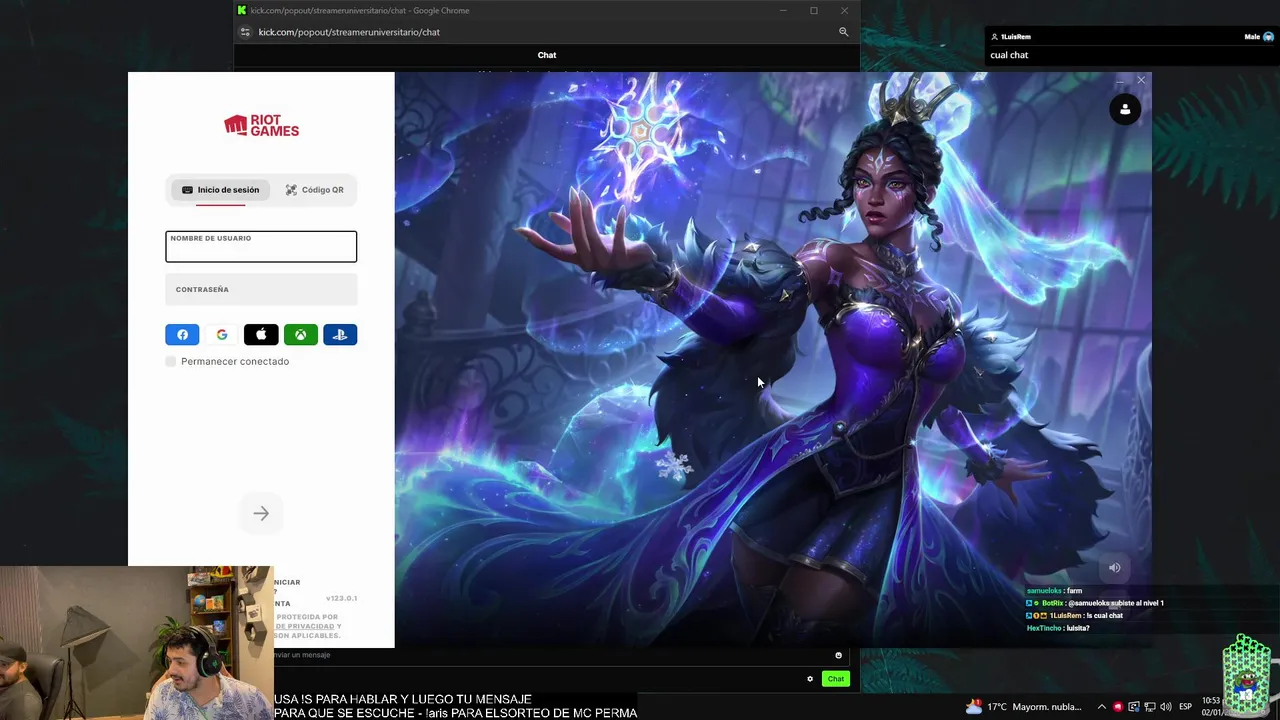Click the Chrome address bar URL
Screen dimensions: 1280x720
click(349, 32)
